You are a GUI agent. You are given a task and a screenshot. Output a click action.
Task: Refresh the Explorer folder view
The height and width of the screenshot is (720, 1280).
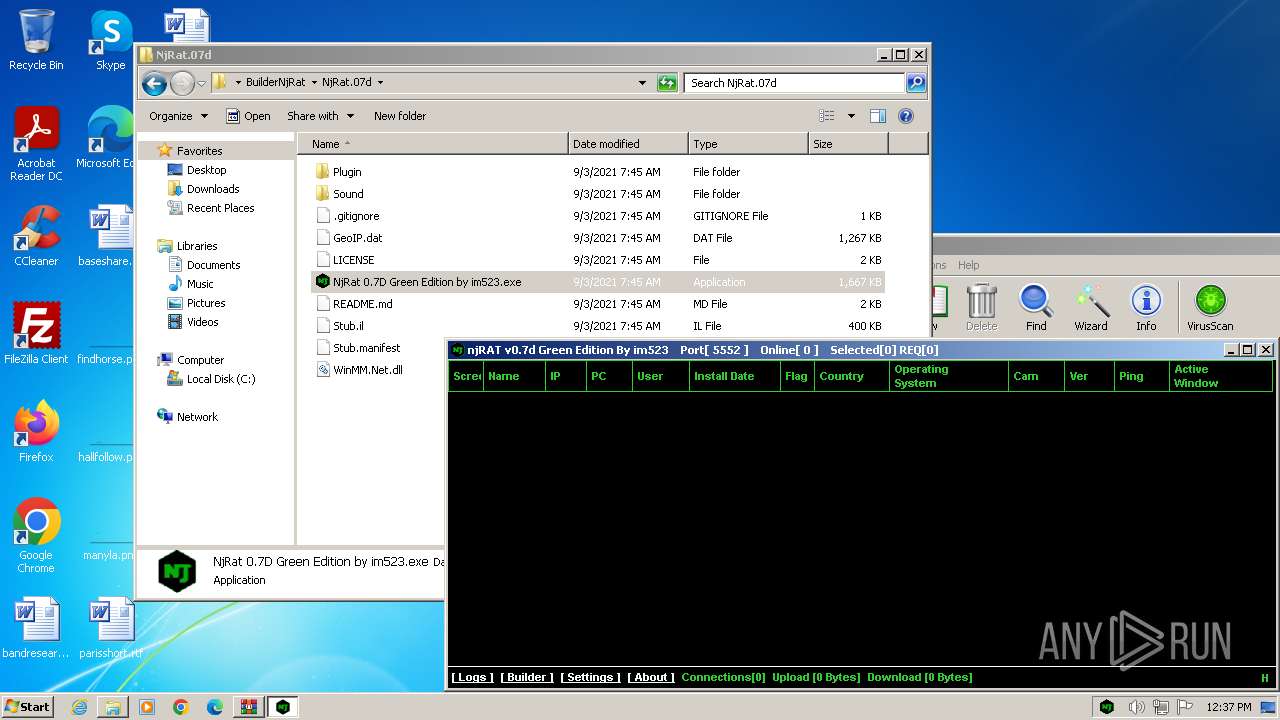click(x=667, y=83)
